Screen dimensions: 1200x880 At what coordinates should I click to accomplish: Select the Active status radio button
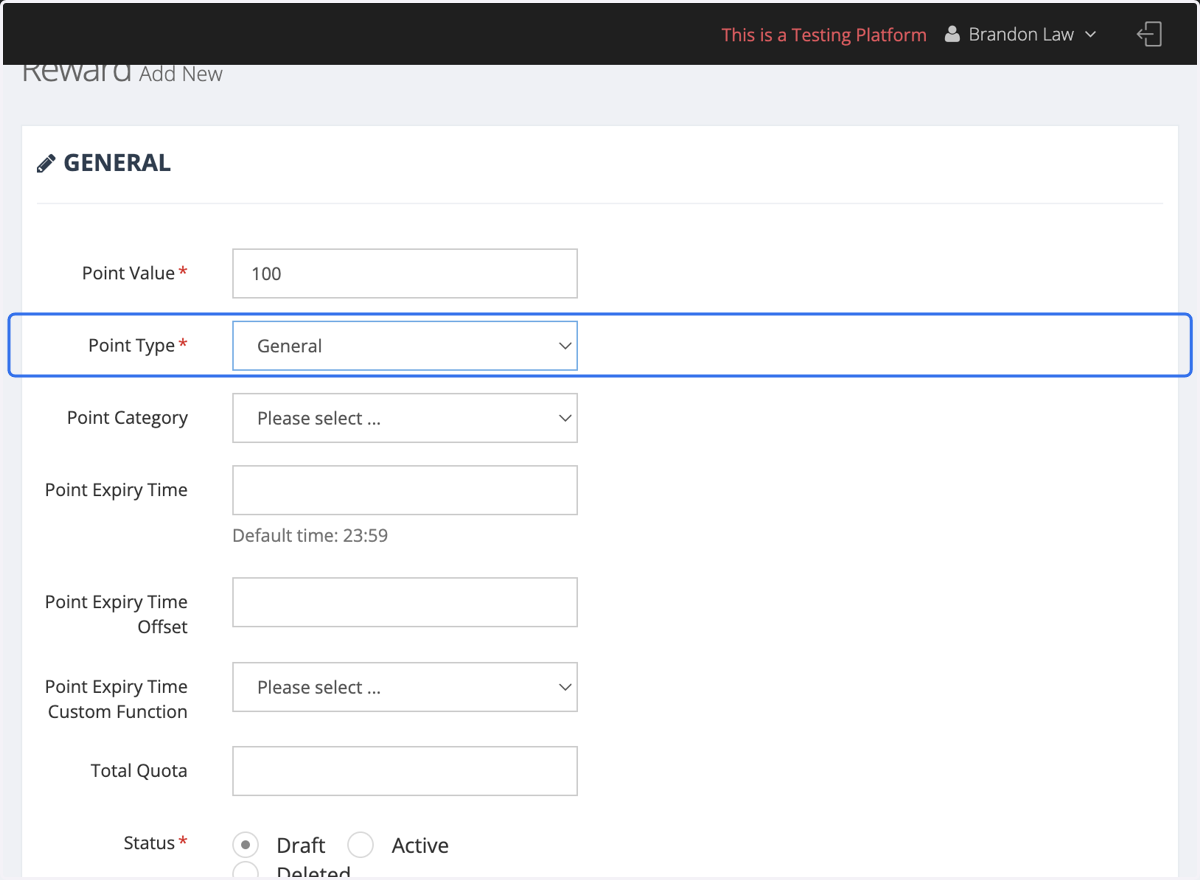tap(360, 845)
